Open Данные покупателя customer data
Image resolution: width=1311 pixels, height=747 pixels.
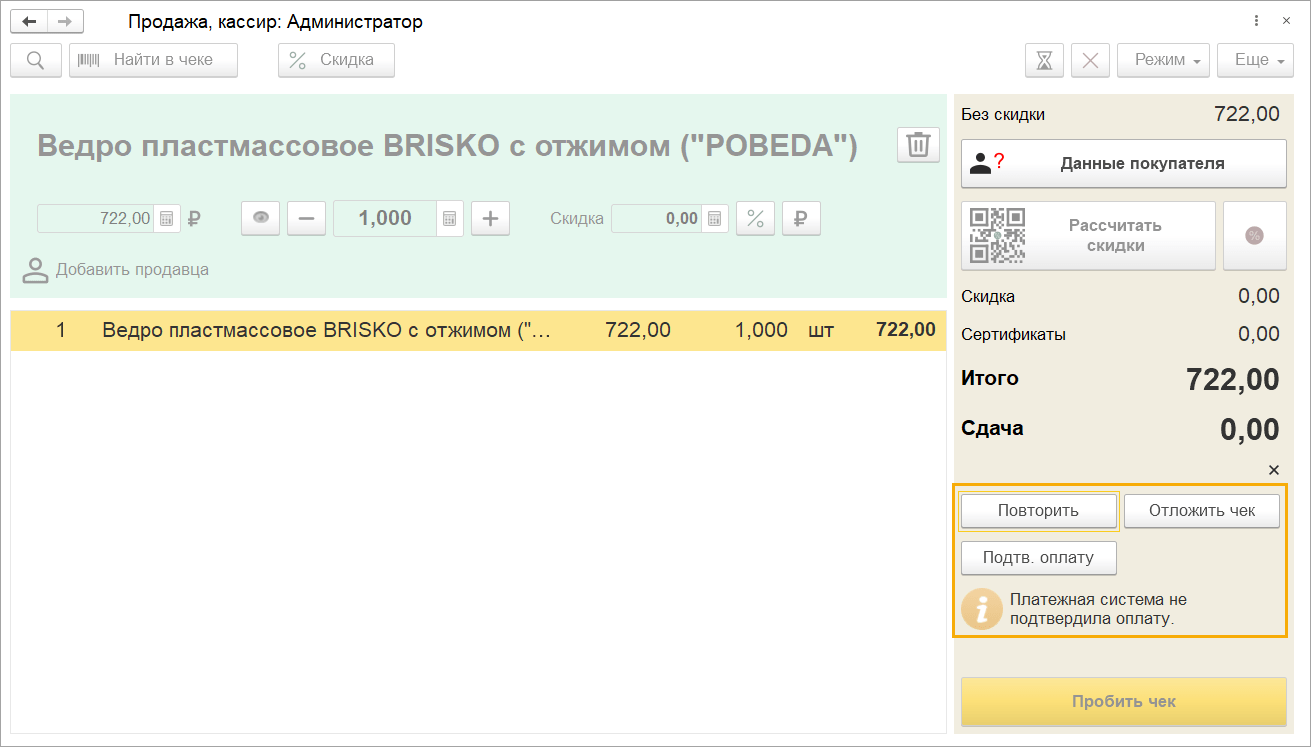pos(1123,163)
